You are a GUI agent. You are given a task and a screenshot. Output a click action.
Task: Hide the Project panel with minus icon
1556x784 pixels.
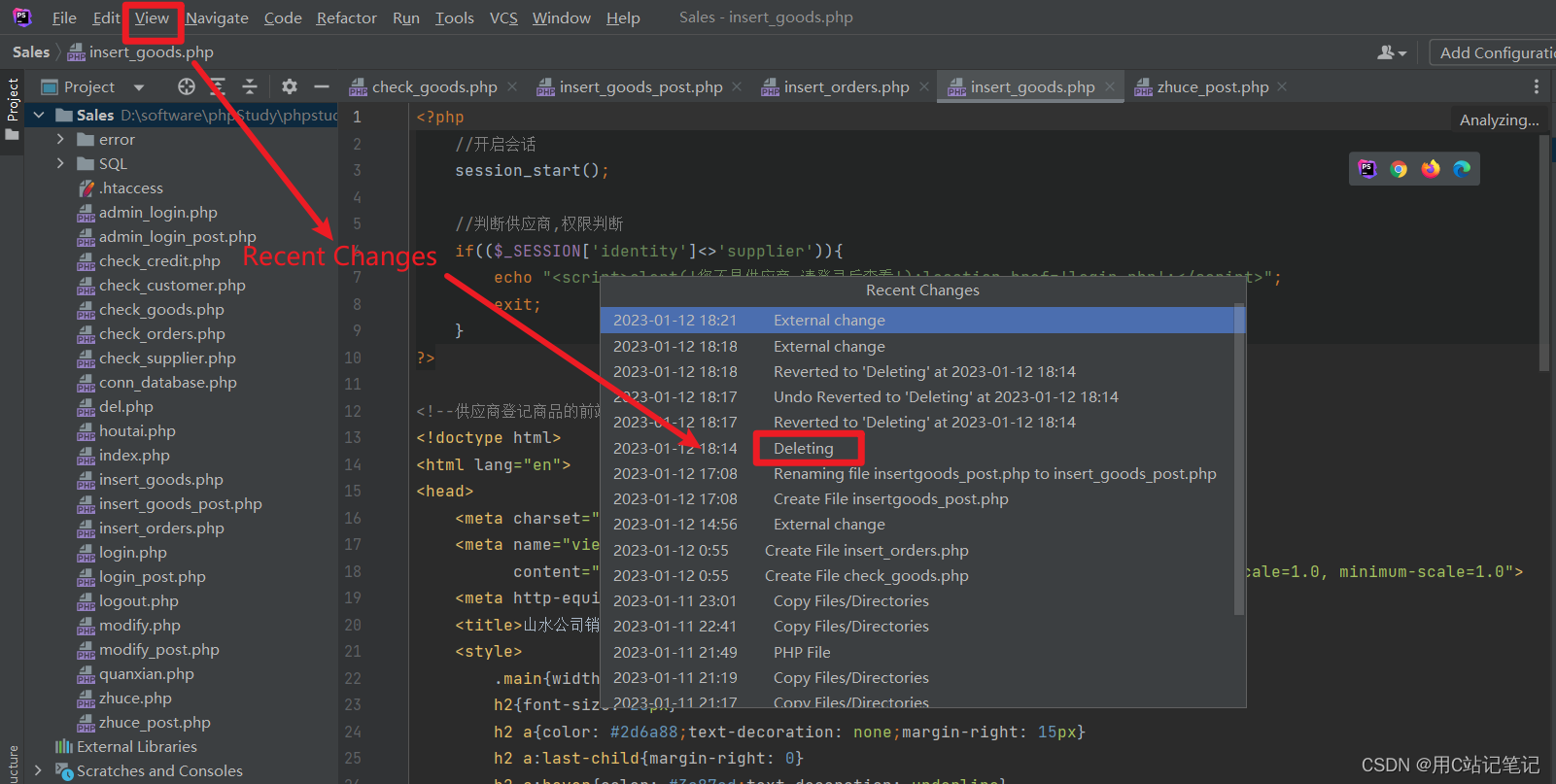[322, 86]
